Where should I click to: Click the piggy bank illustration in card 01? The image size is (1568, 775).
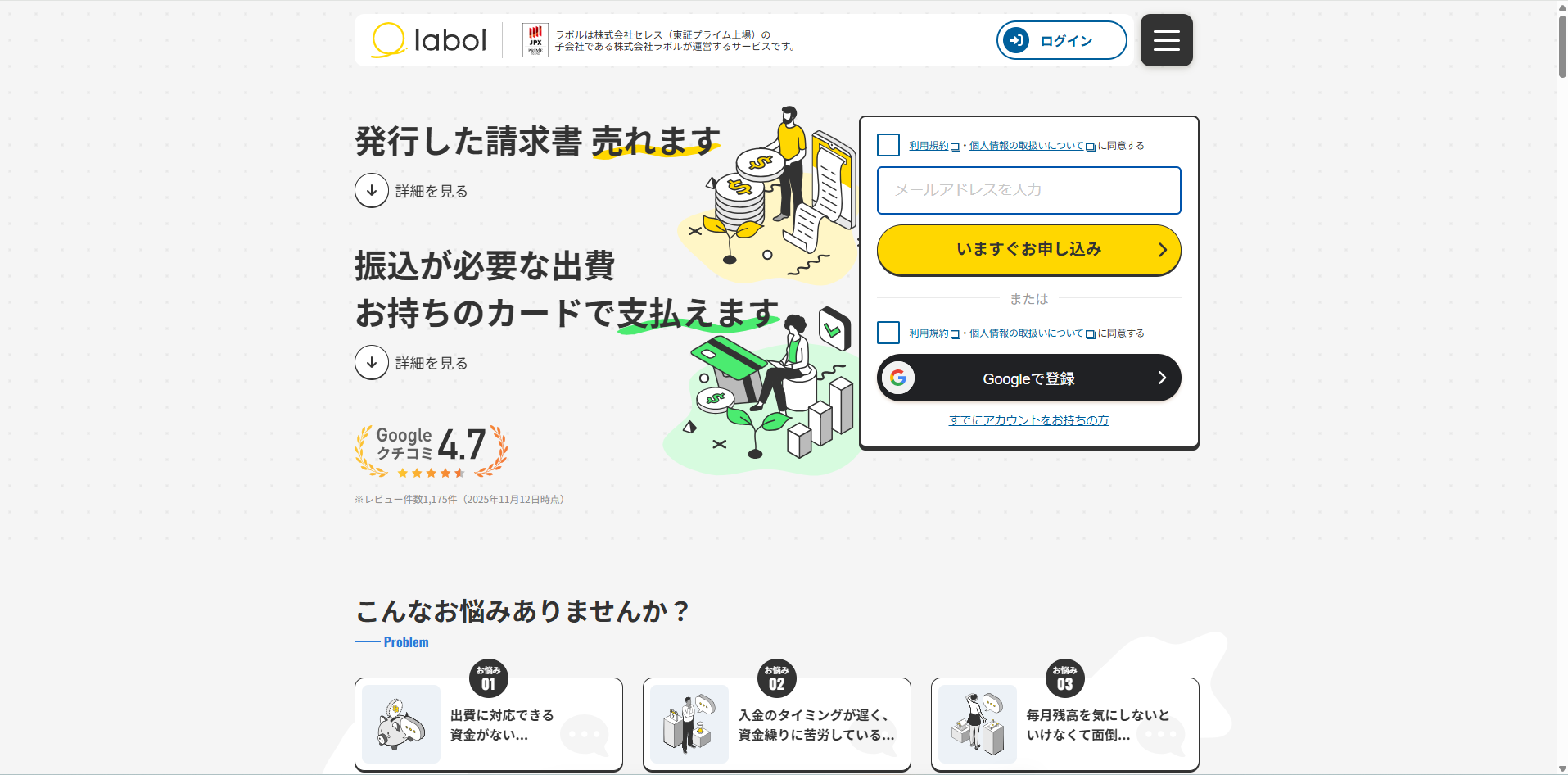pos(401,724)
